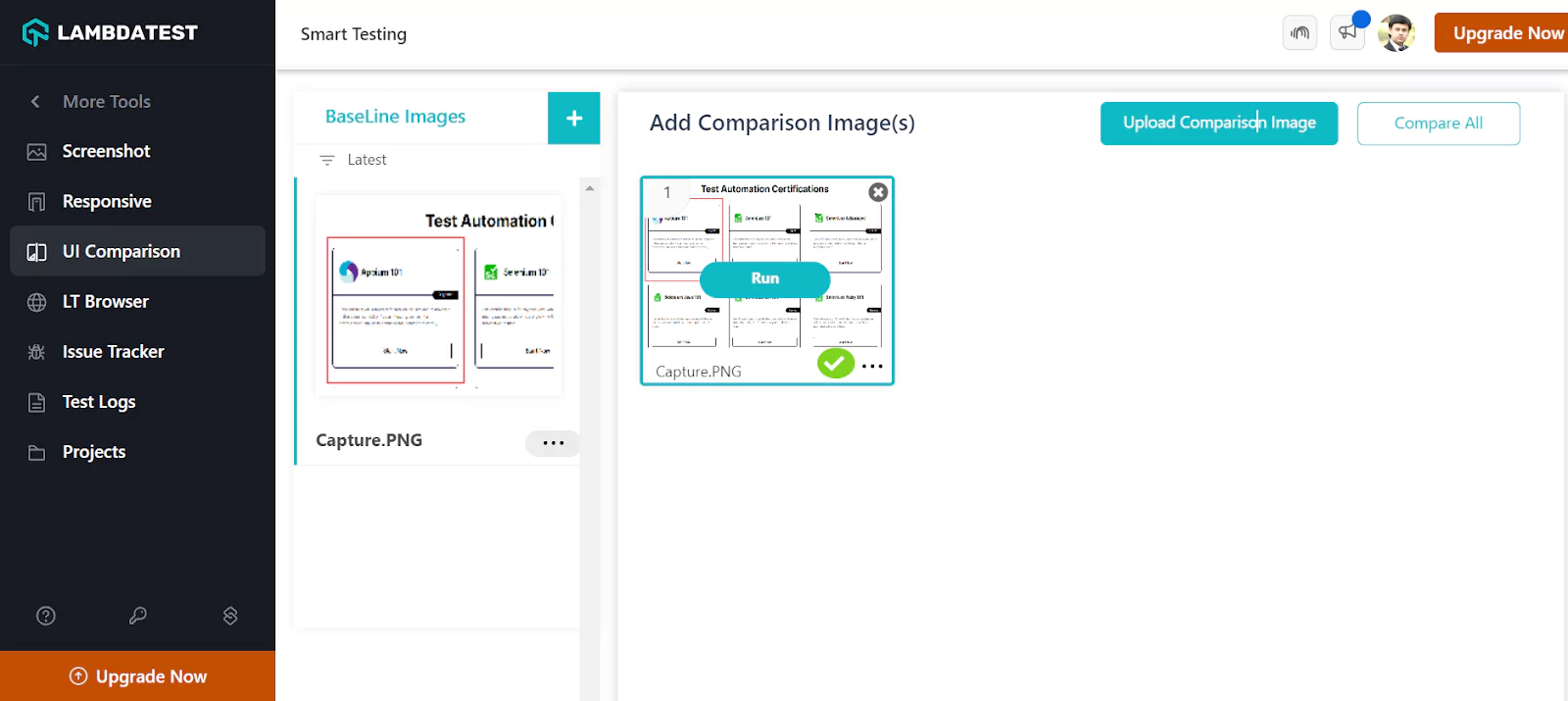Click the bottom-sidebar integrations icon
The image size is (1568, 701).
pos(230,616)
